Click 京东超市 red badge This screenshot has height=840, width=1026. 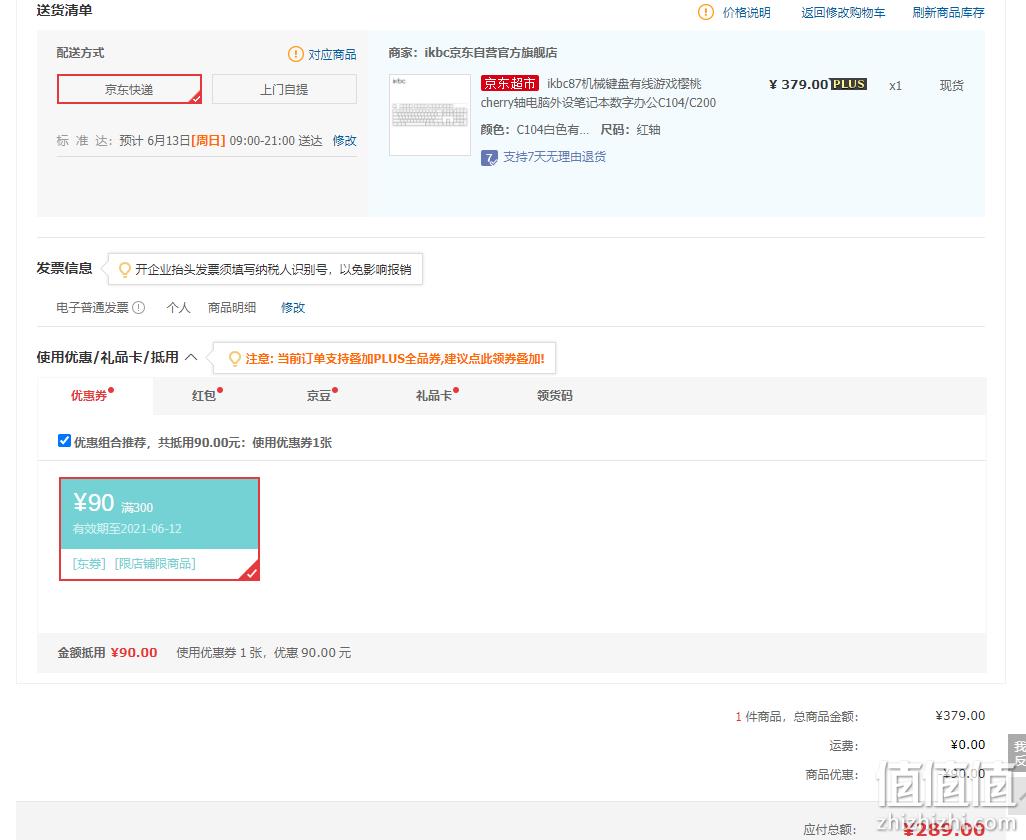click(x=510, y=84)
